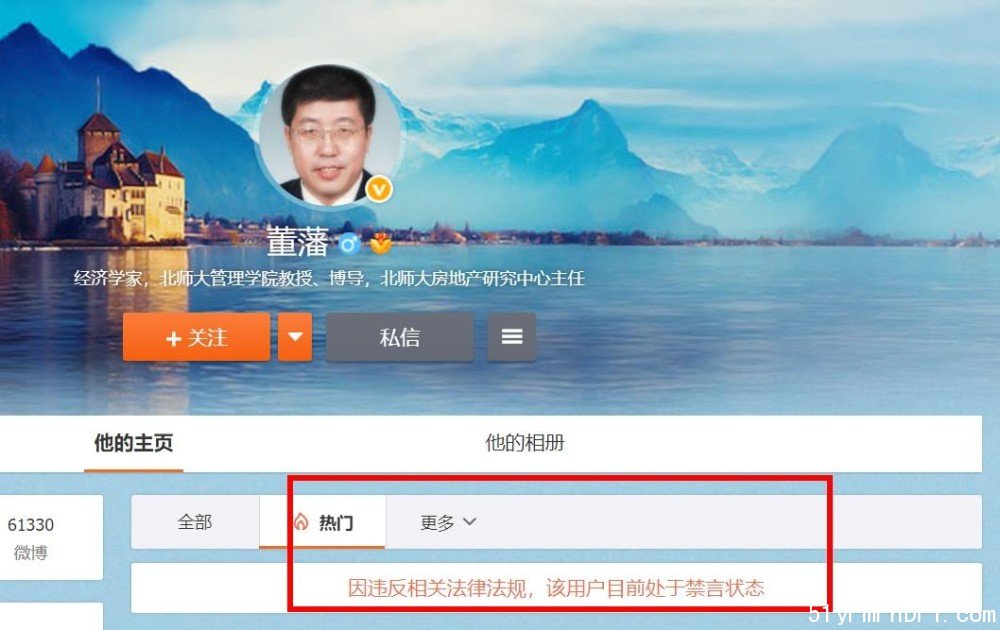This screenshot has height=630, width=1000.
Task: Expand the follow options dropdown arrow
Action: 295,337
